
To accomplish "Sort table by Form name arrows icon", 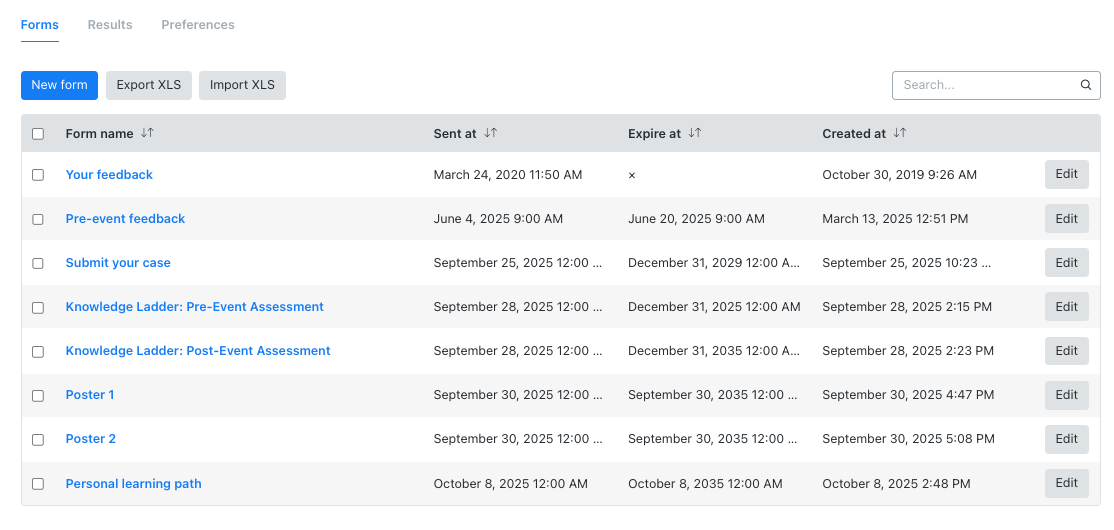I will pyautogui.click(x=147, y=133).
